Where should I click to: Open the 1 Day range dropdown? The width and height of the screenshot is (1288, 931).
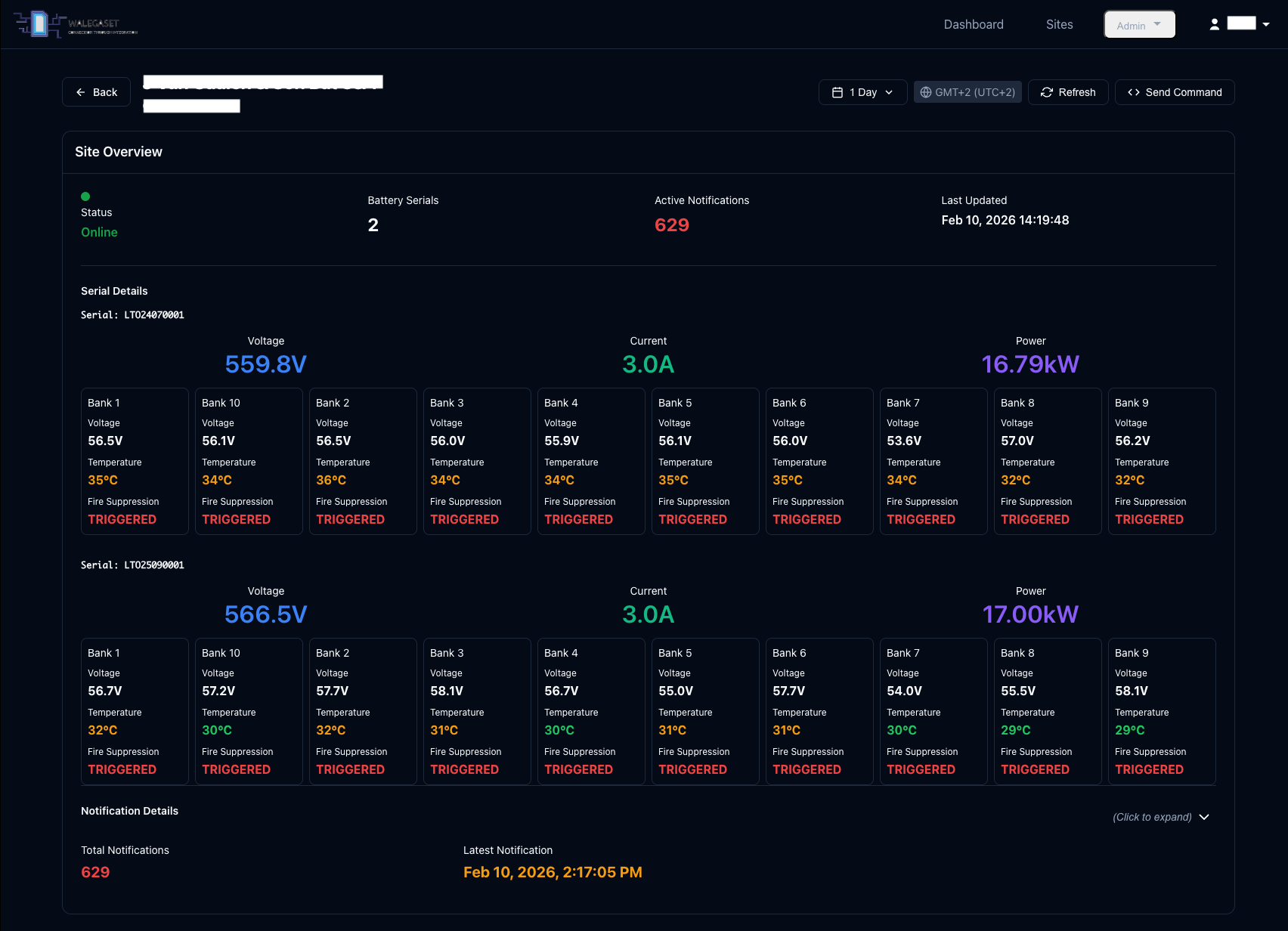point(862,92)
